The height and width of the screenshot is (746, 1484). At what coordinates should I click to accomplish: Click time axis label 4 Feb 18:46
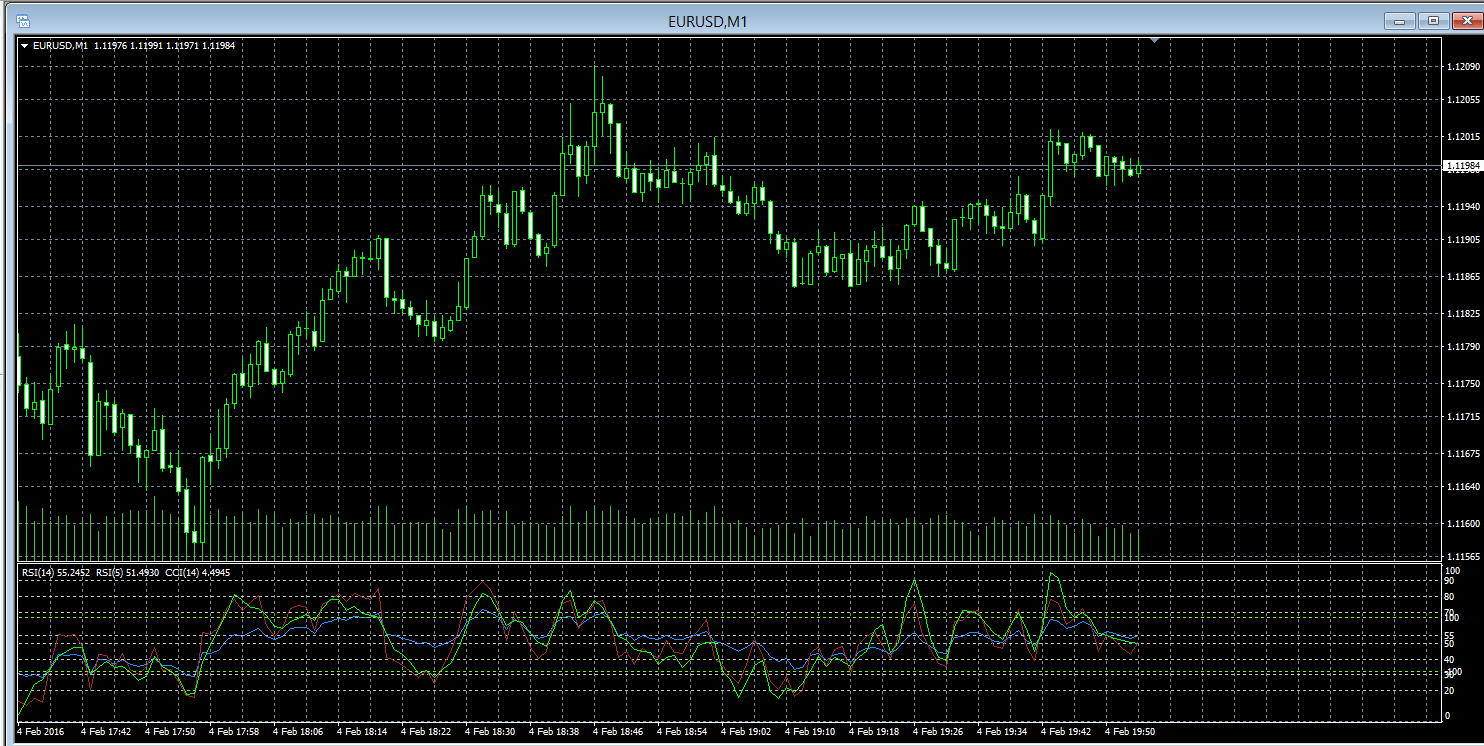click(619, 733)
